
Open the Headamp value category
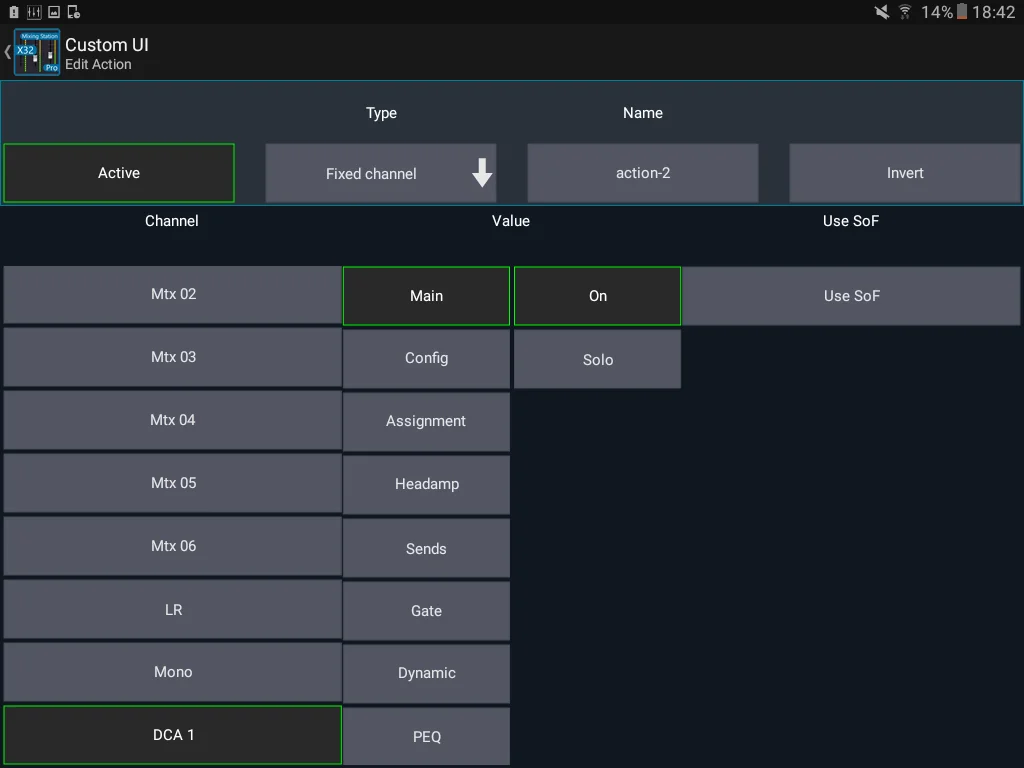click(426, 484)
